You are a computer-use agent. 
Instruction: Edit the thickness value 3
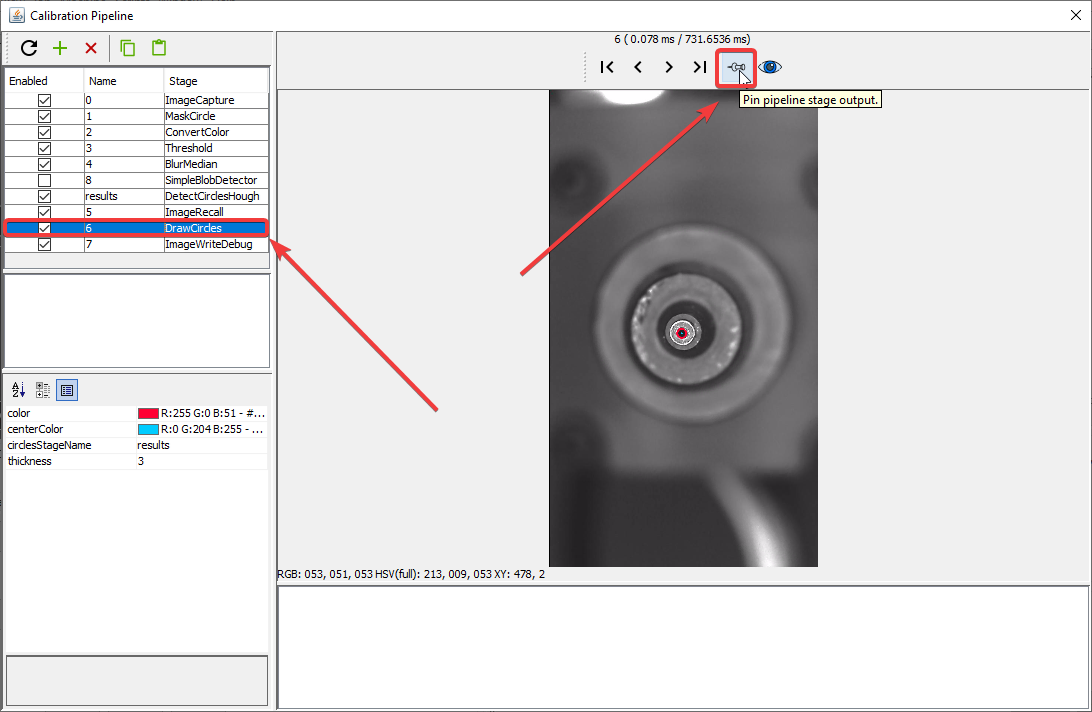pos(202,462)
